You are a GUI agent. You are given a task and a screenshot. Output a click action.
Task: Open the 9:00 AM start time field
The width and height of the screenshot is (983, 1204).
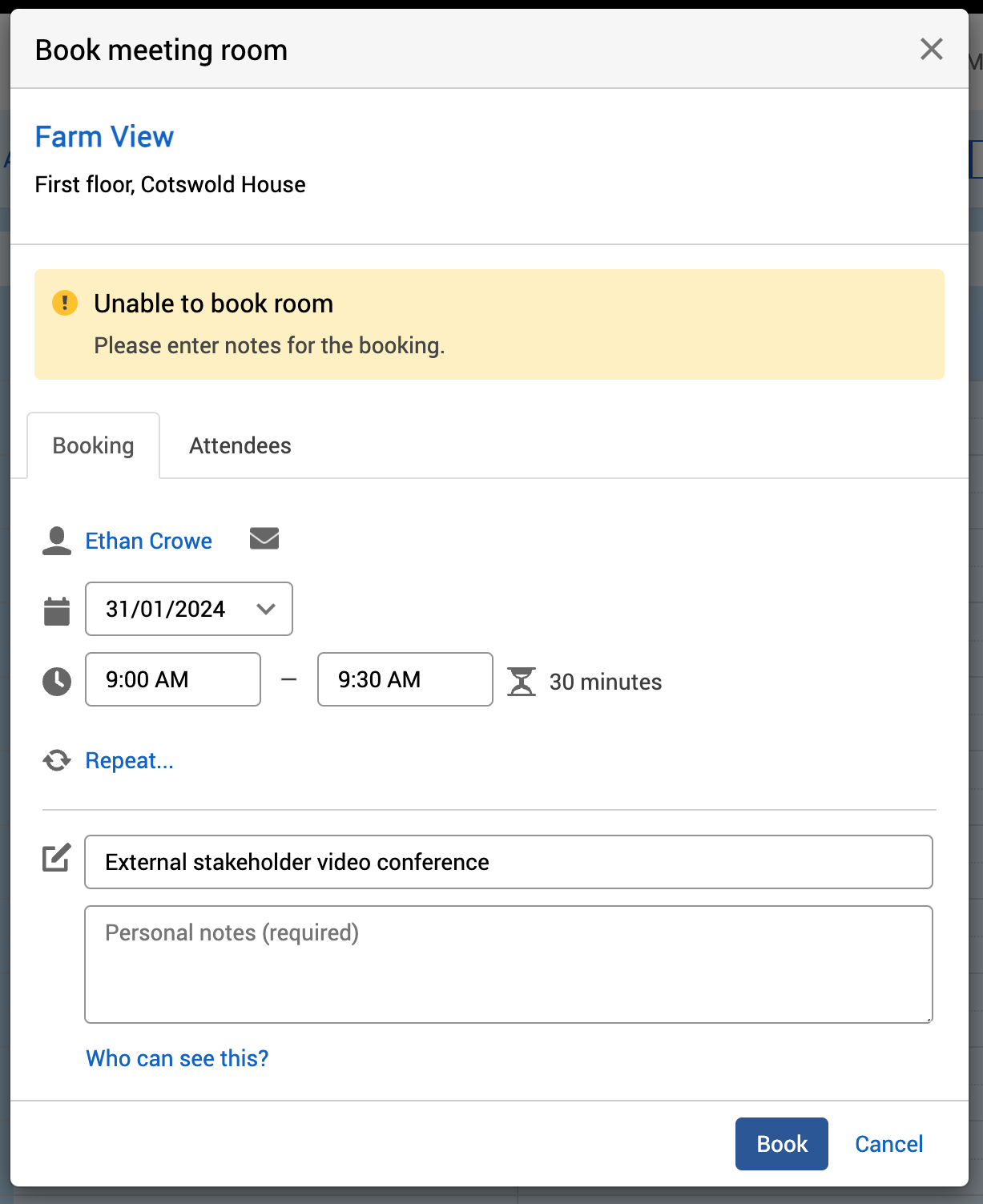pyautogui.click(x=173, y=679)
